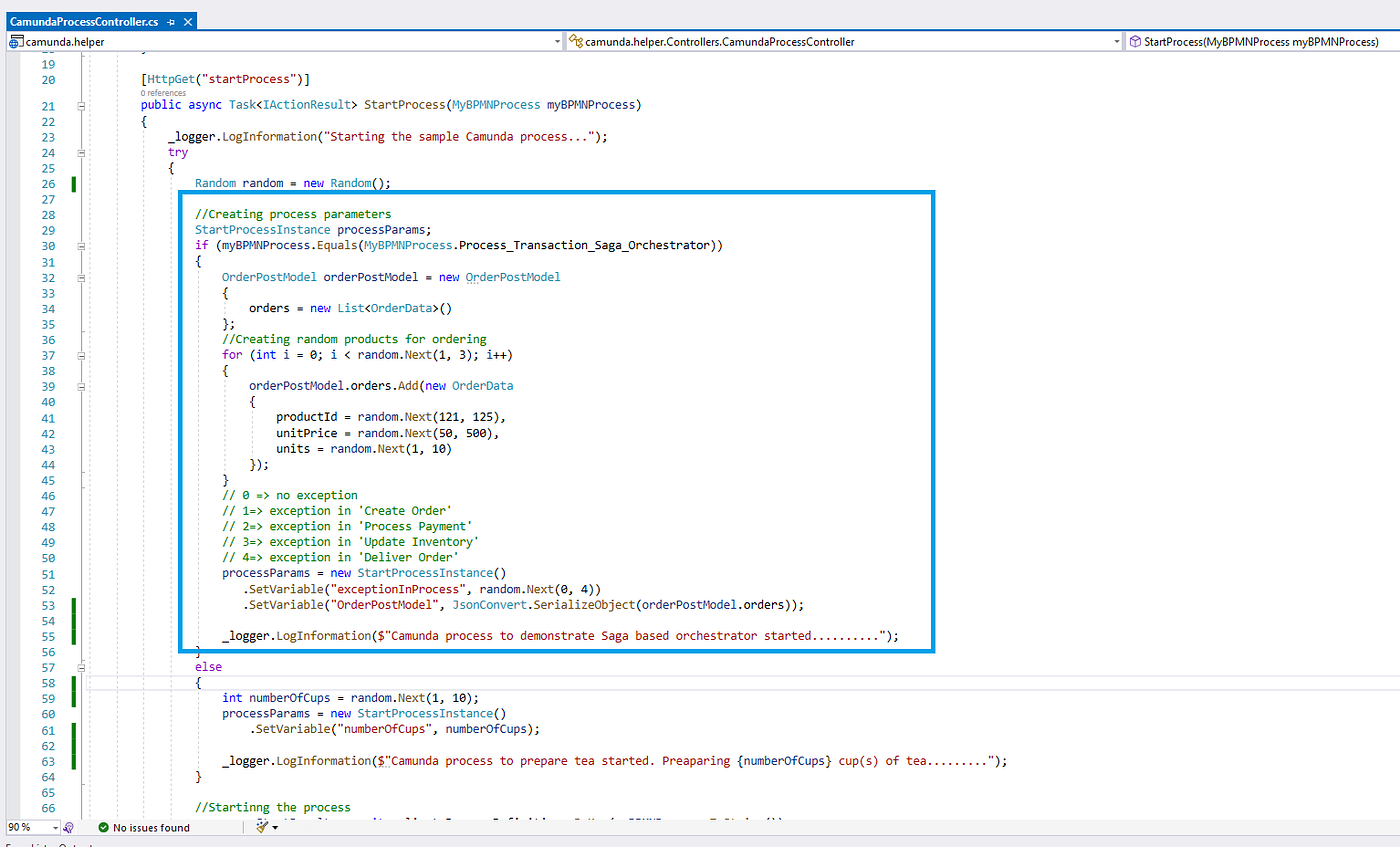Image resolution: width=1400 pixels, height=847 pixels.
Task: Click the "int numberOfCups" declaration line
Action: [351, 698]
